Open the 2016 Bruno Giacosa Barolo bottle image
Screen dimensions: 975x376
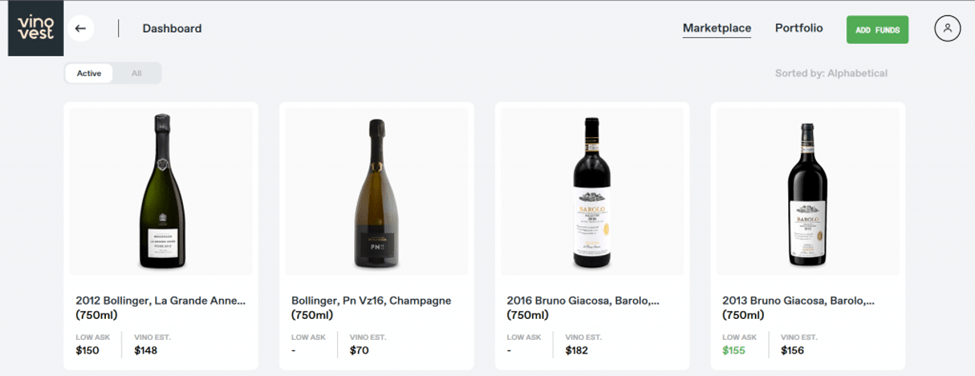click(x=592, y=191)
